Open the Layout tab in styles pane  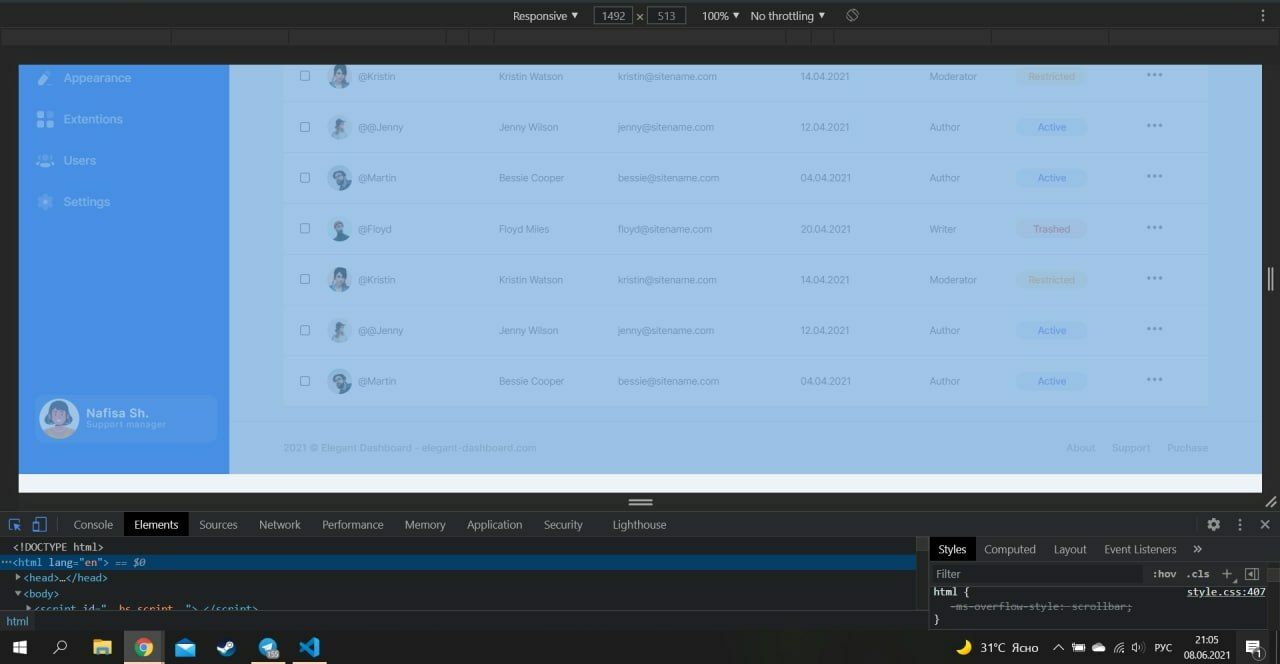coord(1070,549)
